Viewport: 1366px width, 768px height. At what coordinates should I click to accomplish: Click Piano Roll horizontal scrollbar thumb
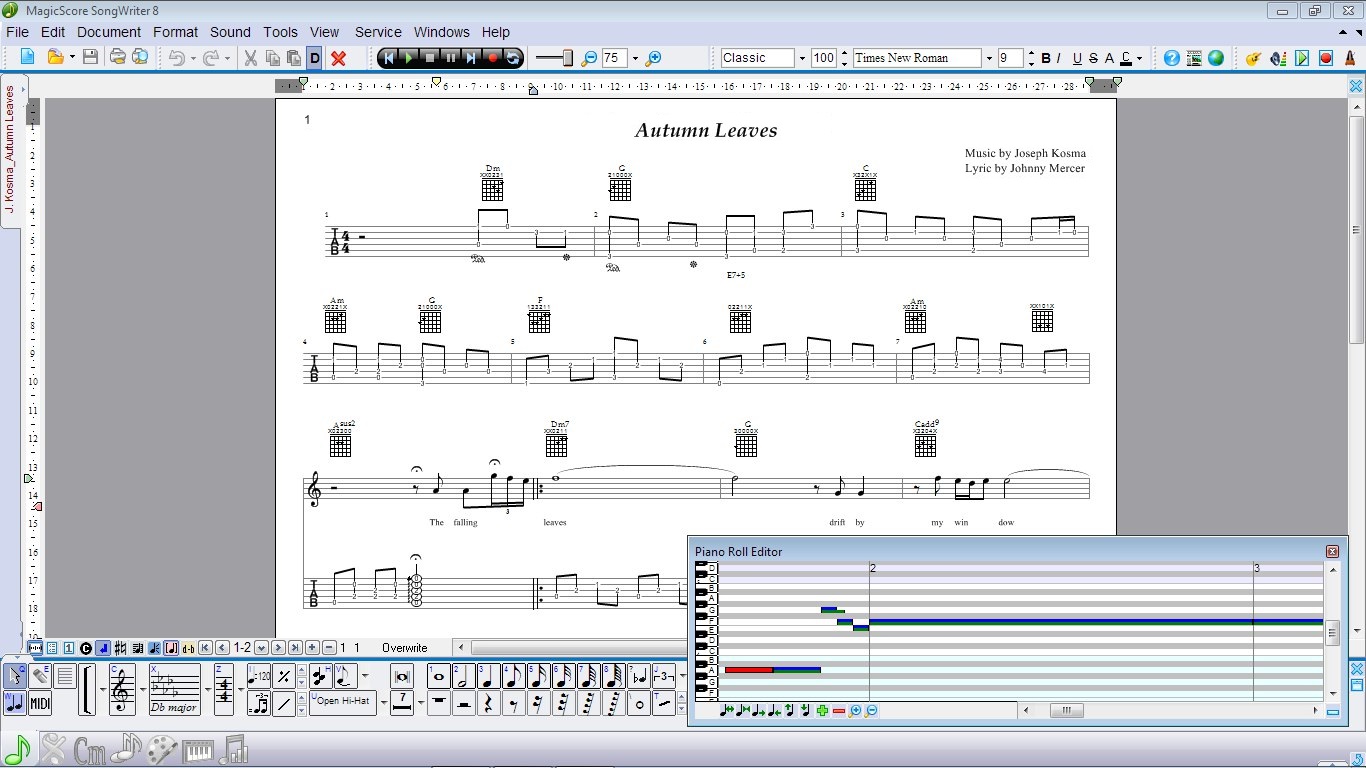click(x=1066, y=711)
